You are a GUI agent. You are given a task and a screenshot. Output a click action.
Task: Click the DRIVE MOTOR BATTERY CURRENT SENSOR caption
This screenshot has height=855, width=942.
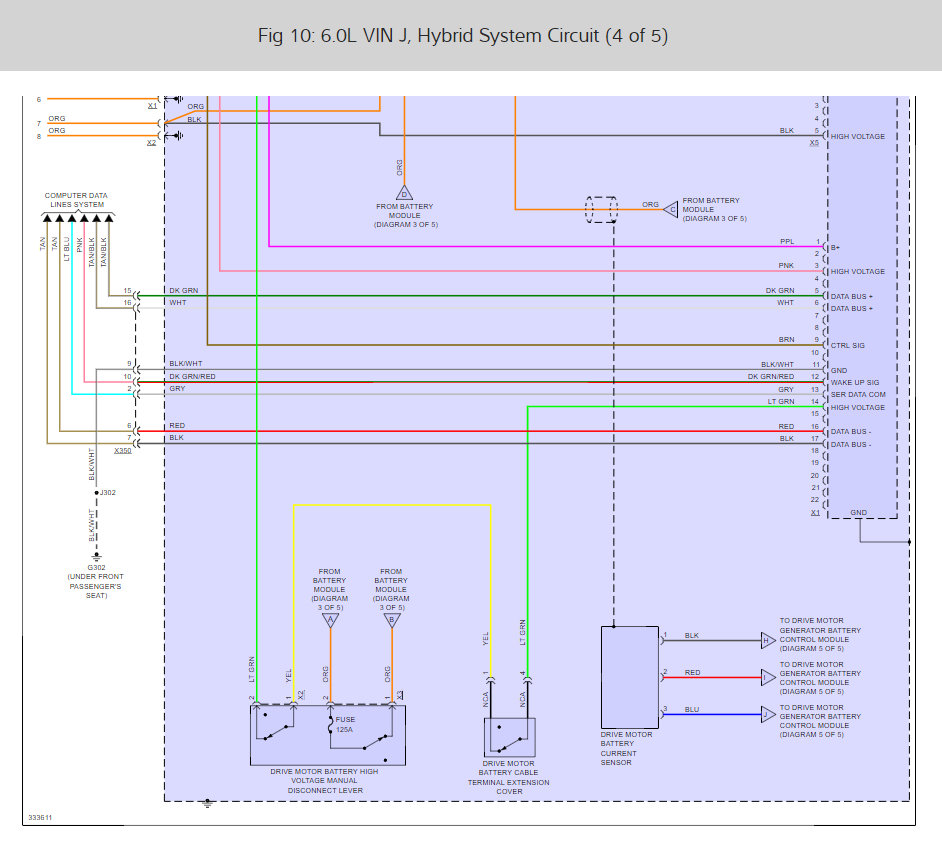tap(626, 749)
